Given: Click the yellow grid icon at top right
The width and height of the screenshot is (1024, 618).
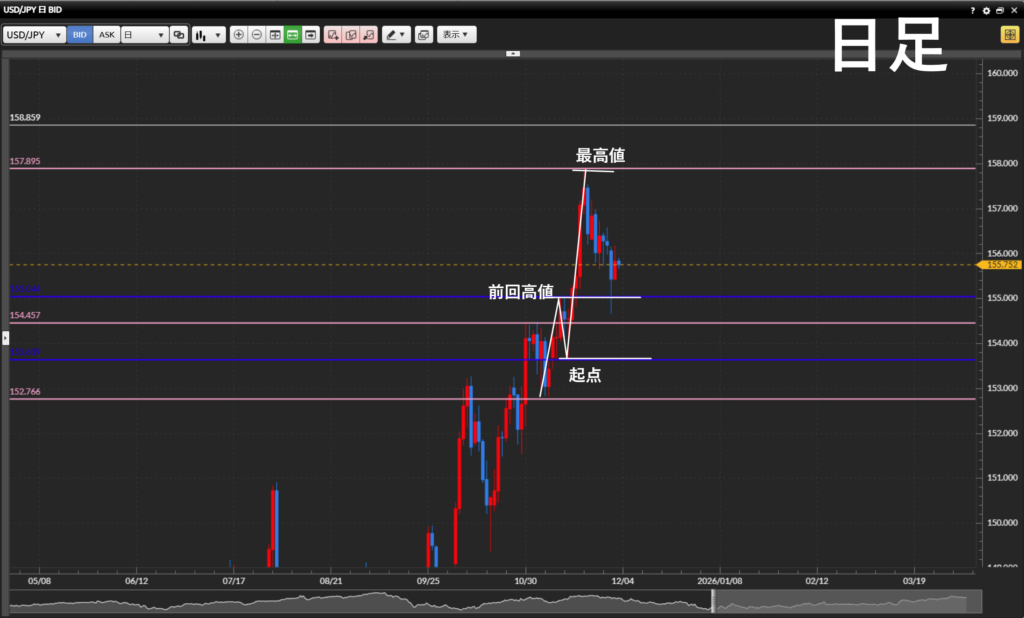Looking at the screenshot, I should [1009, 34].
